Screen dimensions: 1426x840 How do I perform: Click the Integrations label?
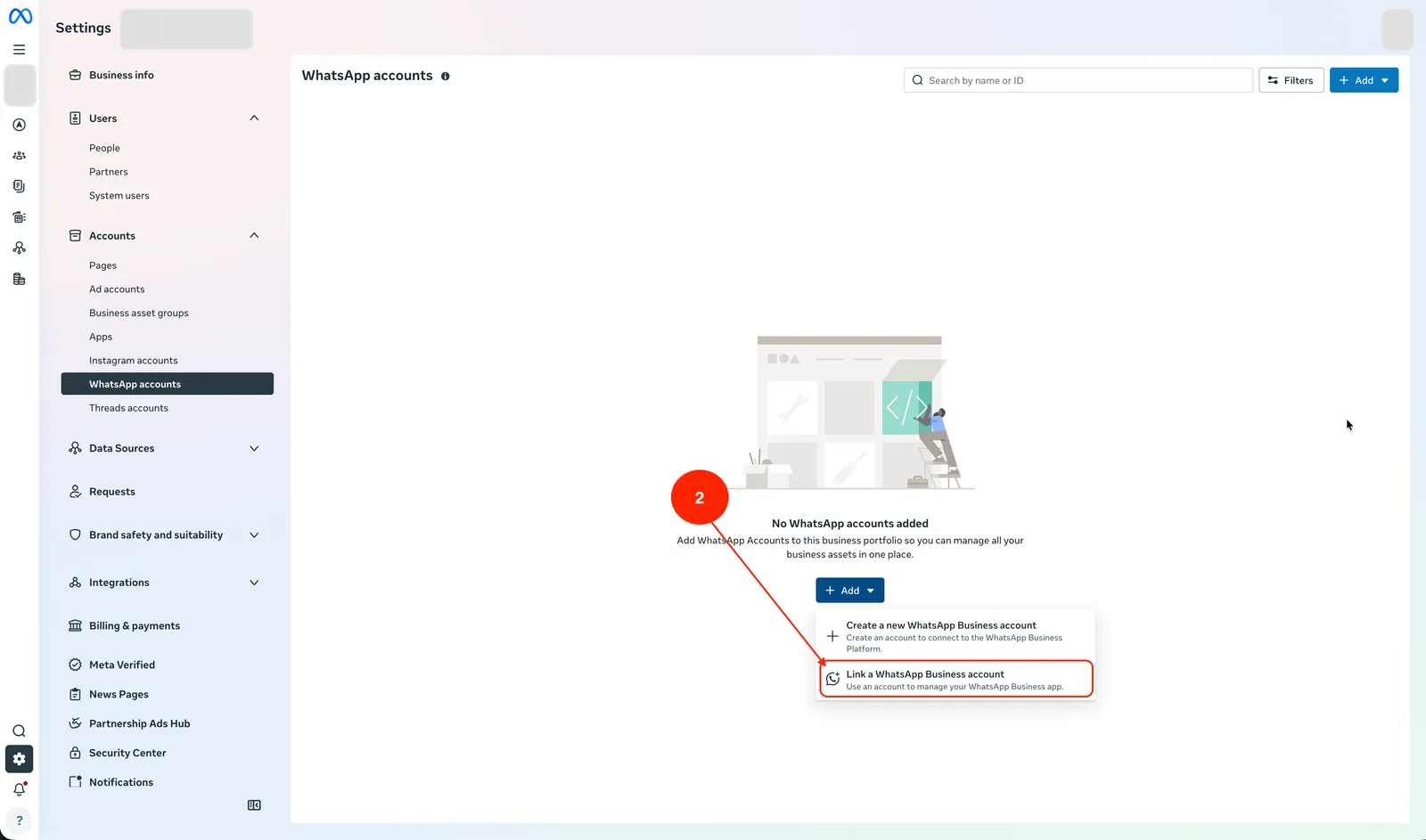pyautogui.click(x=119, y=583)
